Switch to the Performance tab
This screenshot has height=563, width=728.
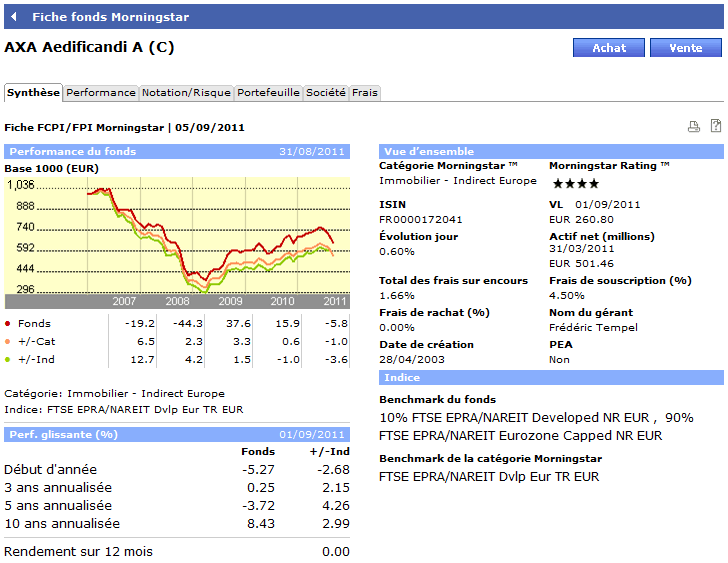(x=101, y=93)
